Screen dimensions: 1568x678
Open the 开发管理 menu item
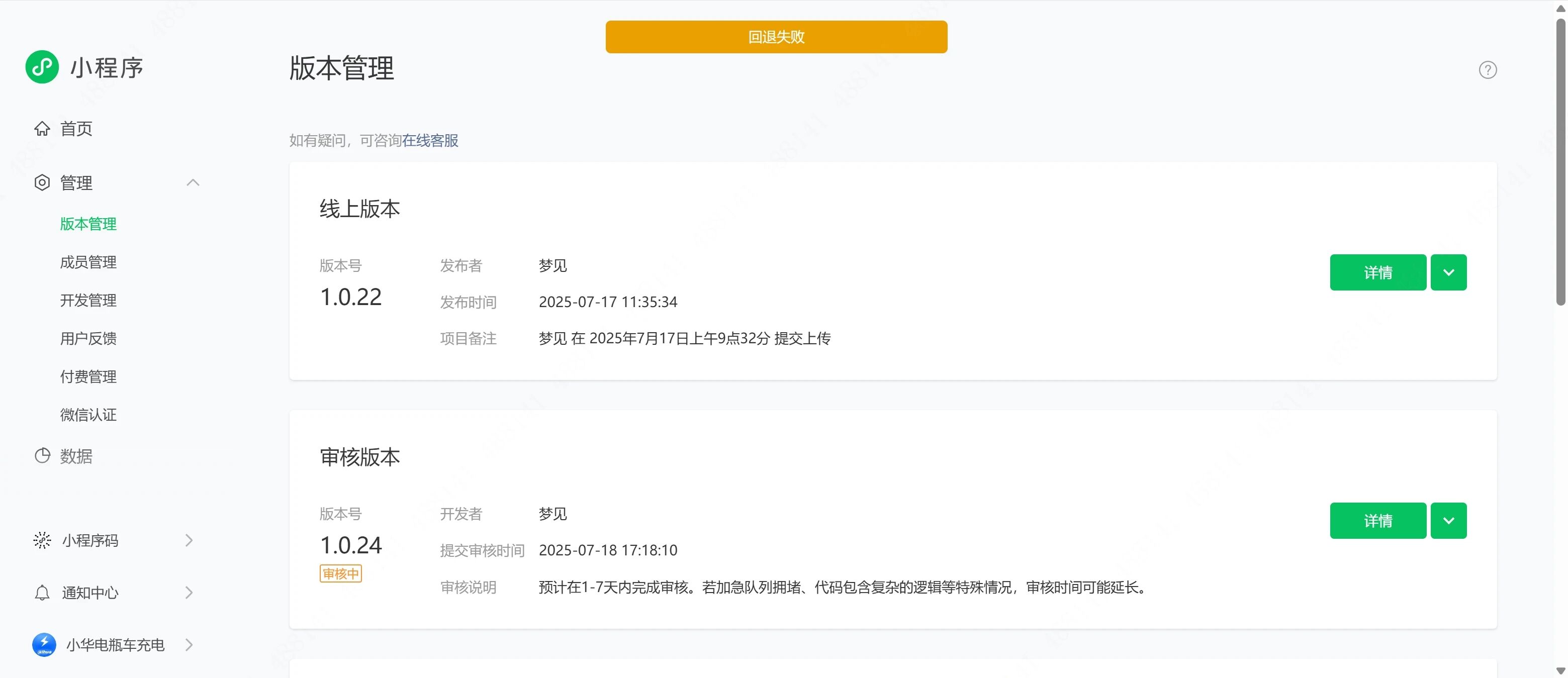tap(88, 301)
